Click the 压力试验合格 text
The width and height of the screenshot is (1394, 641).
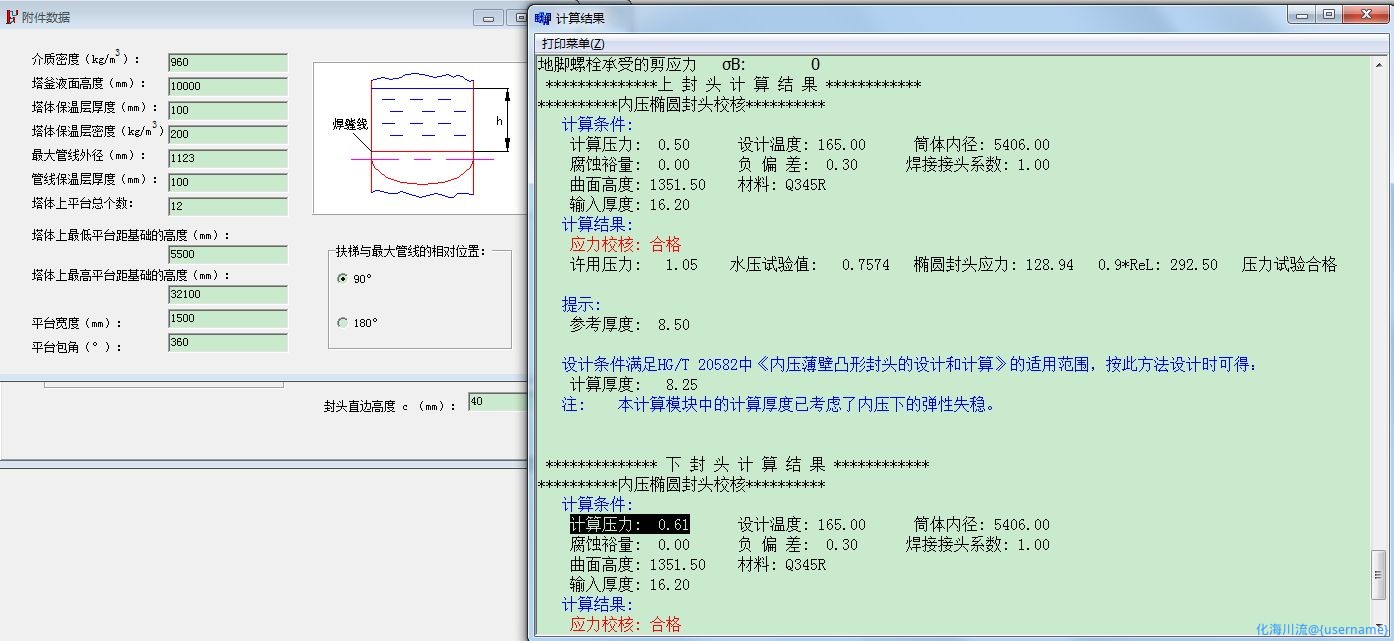[x=1289, y=265]
